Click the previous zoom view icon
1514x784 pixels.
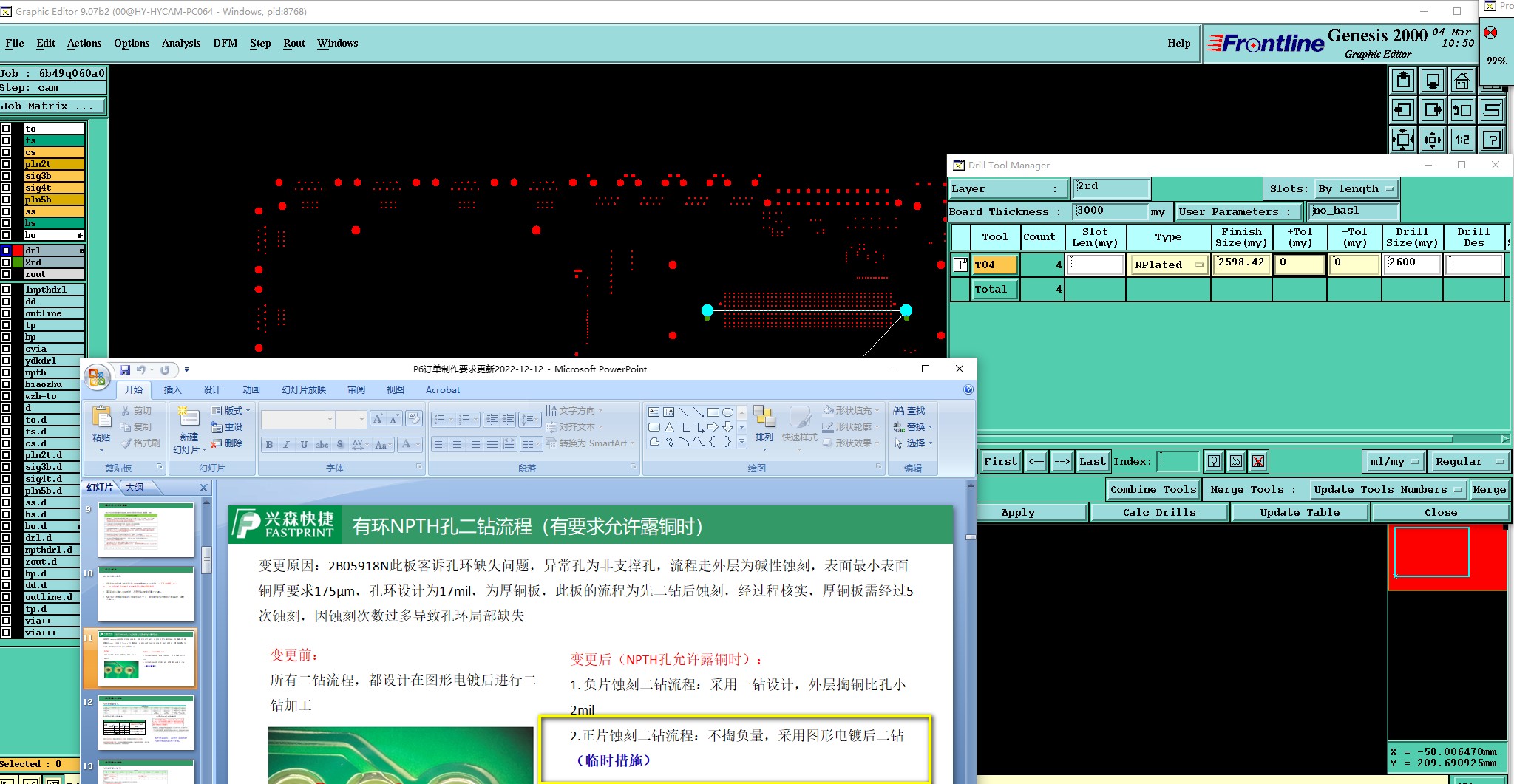(1462, 110)
